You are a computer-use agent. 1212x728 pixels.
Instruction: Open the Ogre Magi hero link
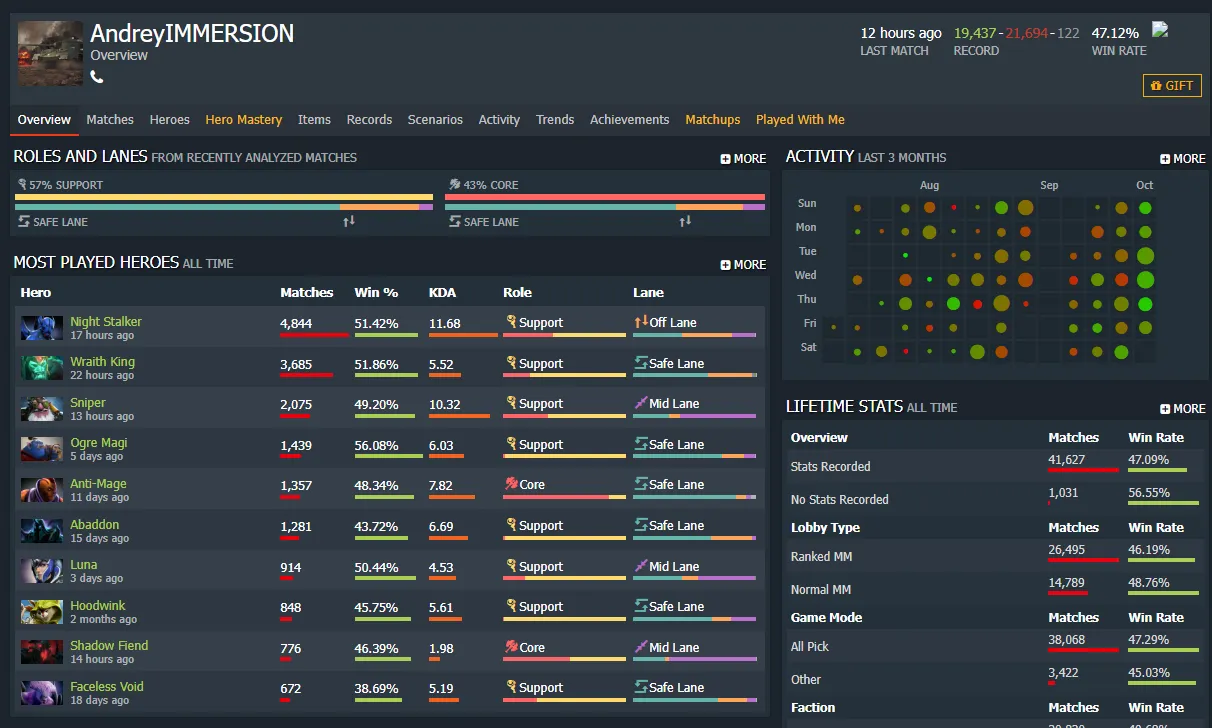click(99, 442)
